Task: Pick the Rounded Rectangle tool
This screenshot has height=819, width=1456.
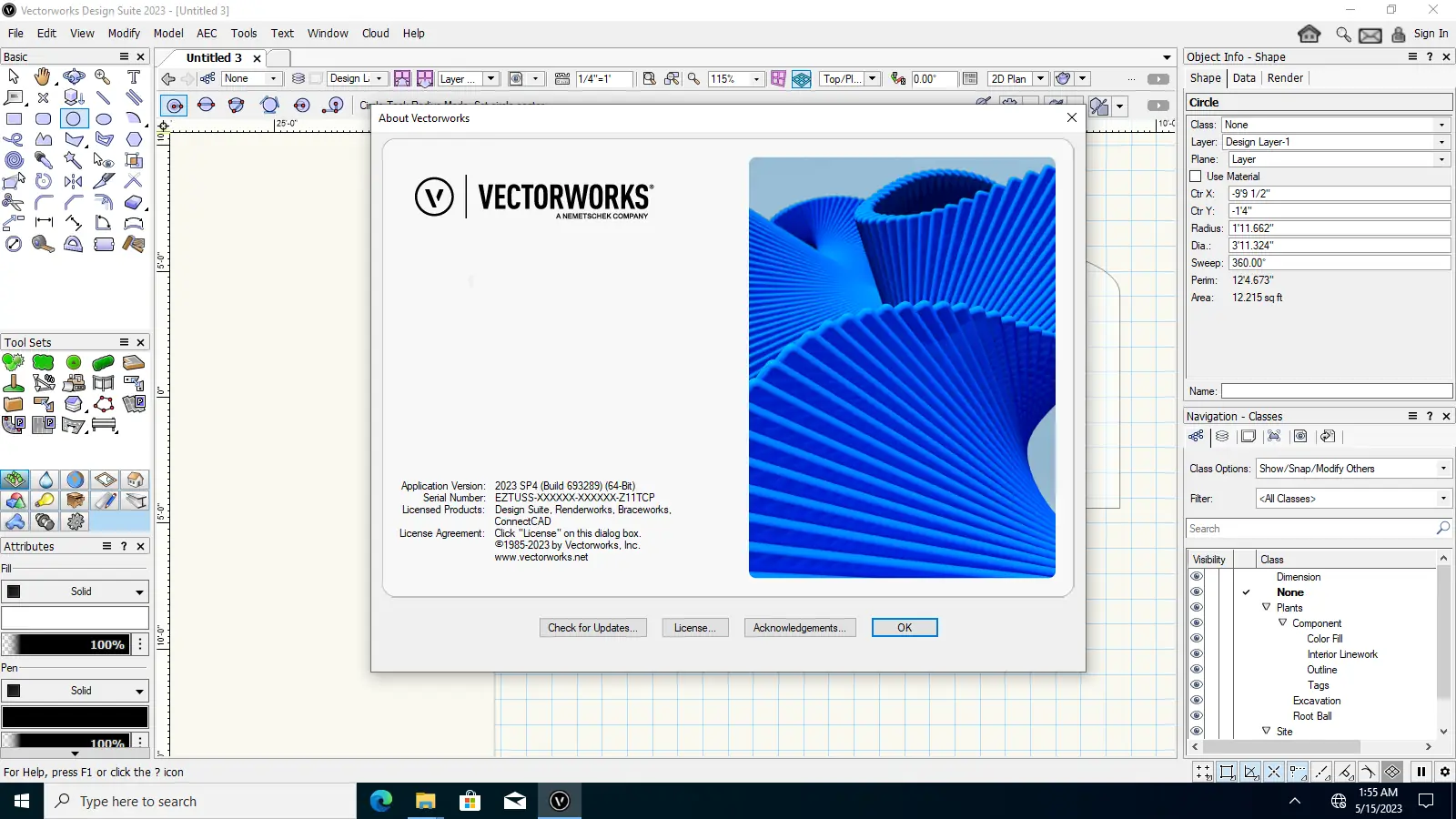Action: click(x=43, y=118)
